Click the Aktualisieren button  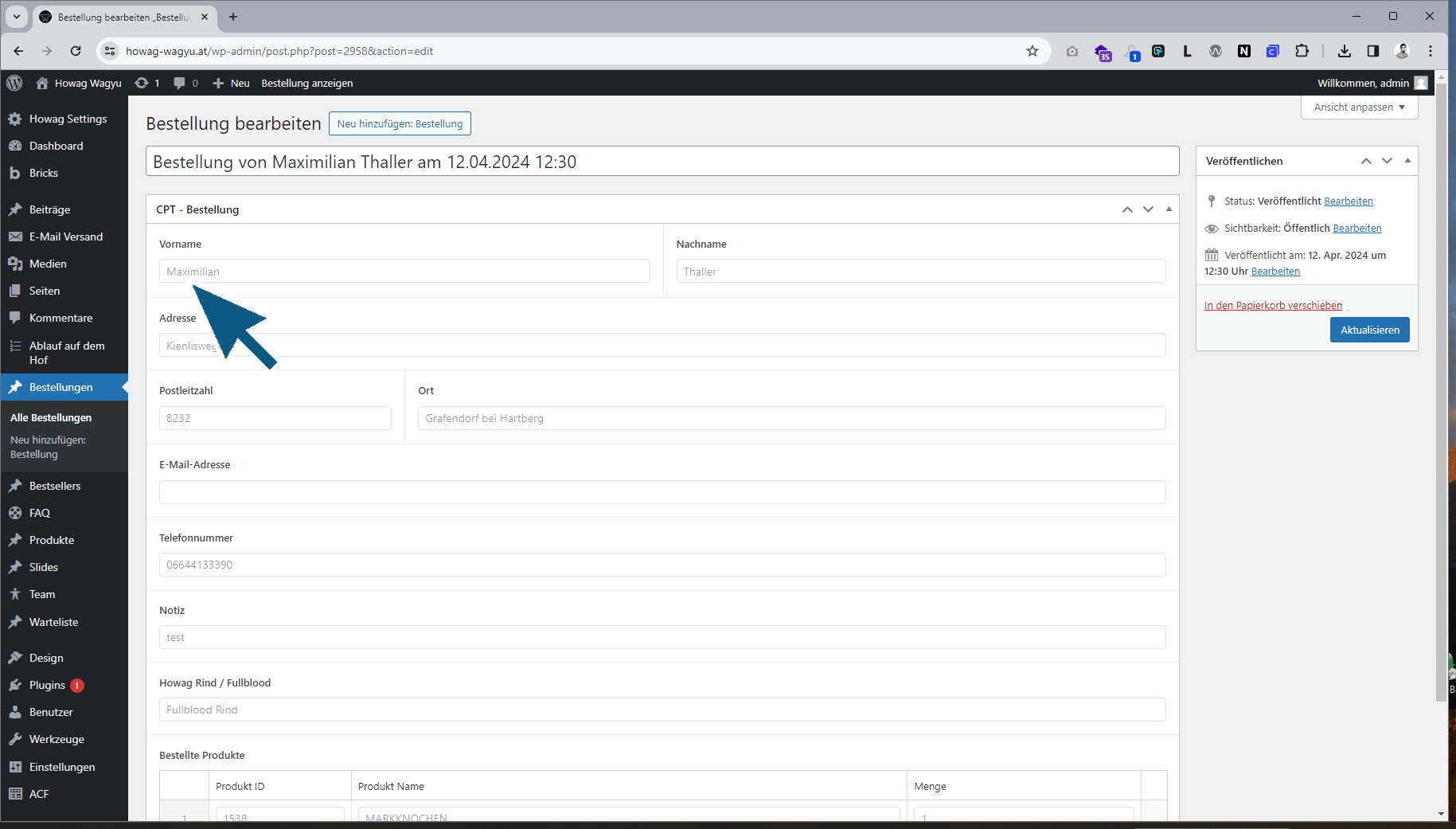pos(1369,330)
